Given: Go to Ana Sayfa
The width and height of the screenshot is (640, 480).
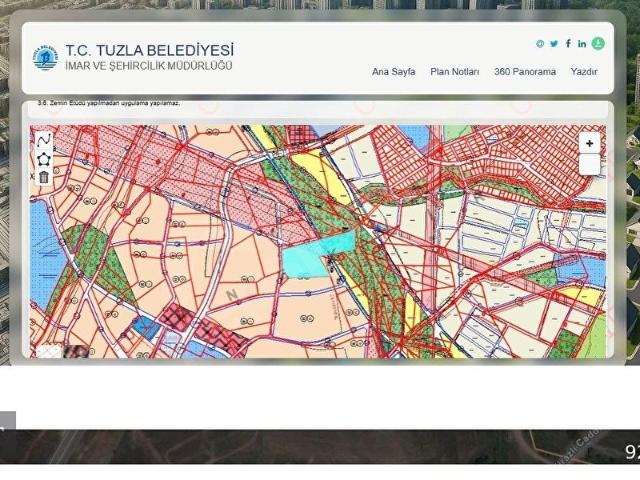Looking at the screenshot, I should 393,72.
